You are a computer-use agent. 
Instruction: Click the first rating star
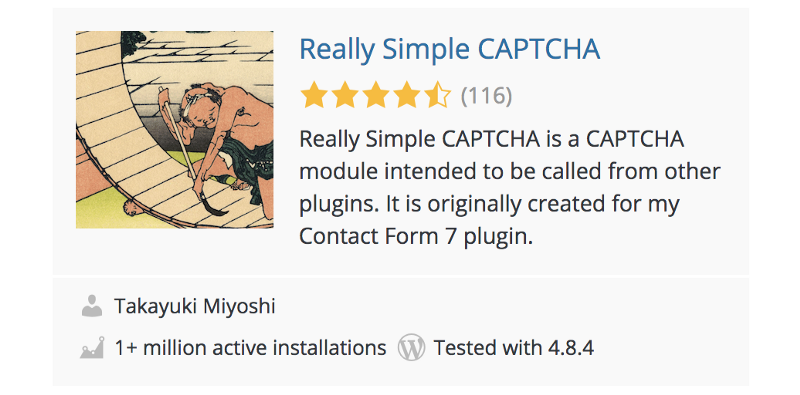pos(314,95)
